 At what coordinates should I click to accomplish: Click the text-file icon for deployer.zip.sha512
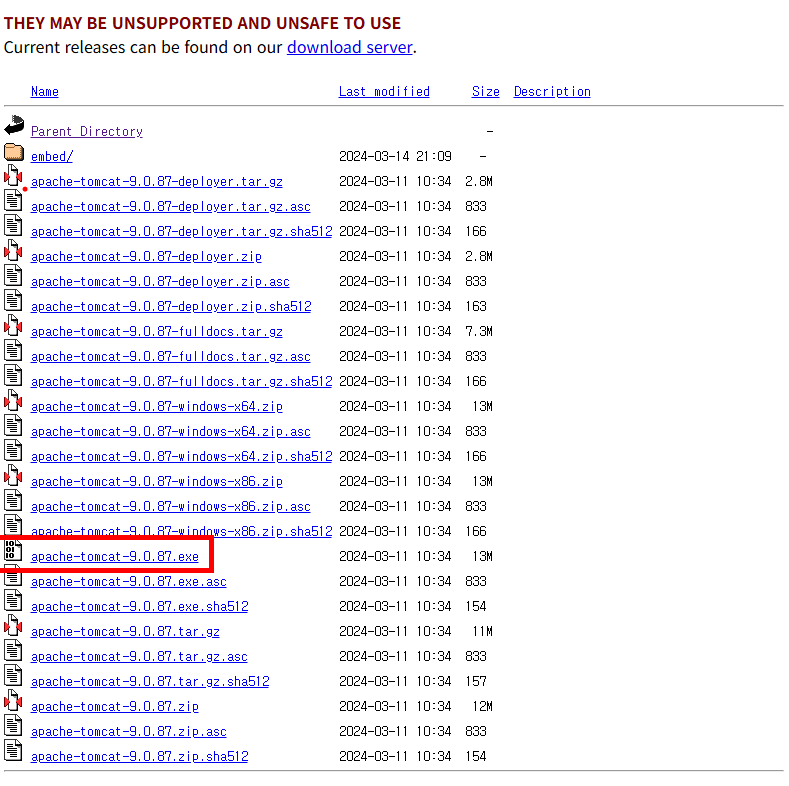tap(13, 300)
